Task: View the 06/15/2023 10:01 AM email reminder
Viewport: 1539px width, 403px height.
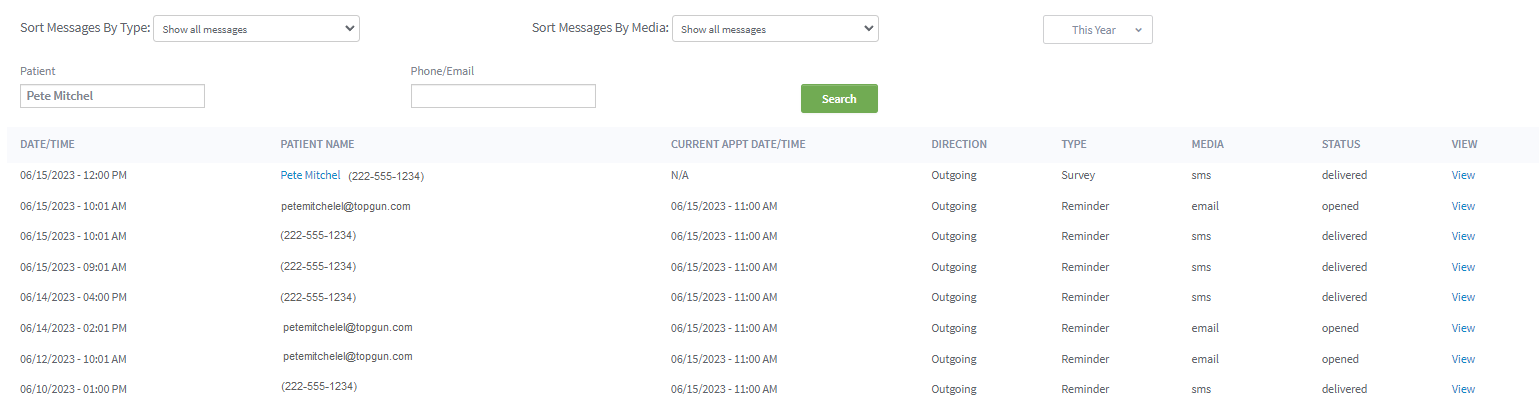Action: click(x=1463, y=206)
